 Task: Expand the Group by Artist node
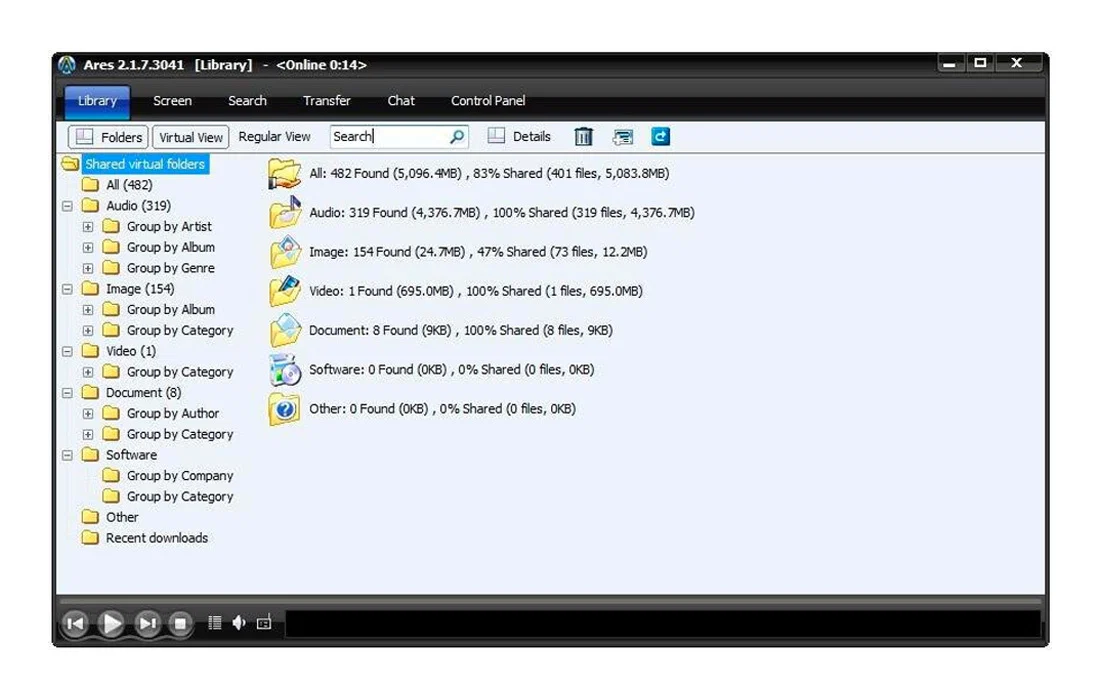[x=88, y=227]
